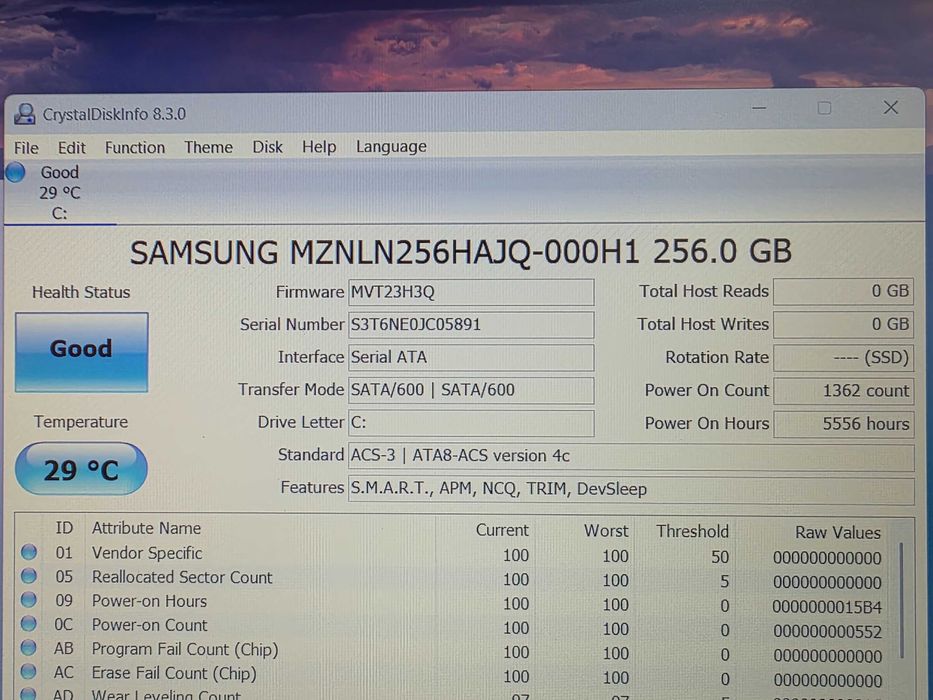Click the attribute list vertical scrollbar
The height and width of the screenshot is (700, 933).
coord(902,600)
